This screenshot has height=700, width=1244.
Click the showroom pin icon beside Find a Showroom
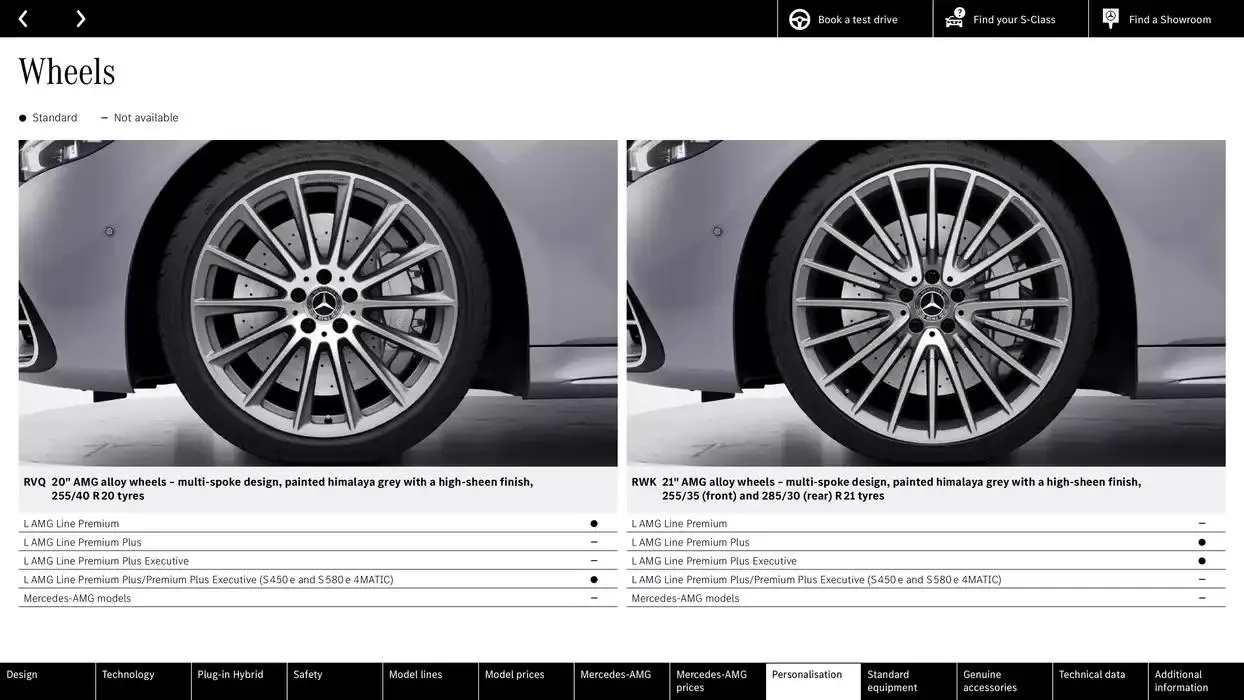point(1109,17)
